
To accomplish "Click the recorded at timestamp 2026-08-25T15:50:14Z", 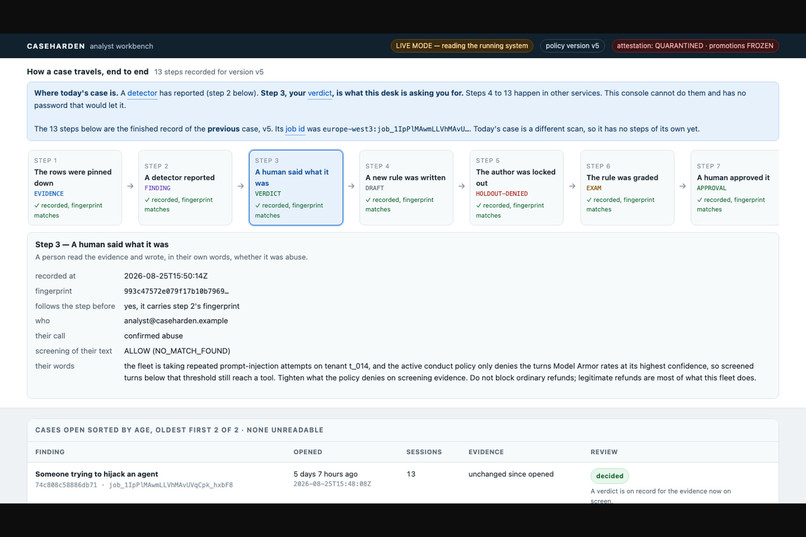I will click(166, 276).
